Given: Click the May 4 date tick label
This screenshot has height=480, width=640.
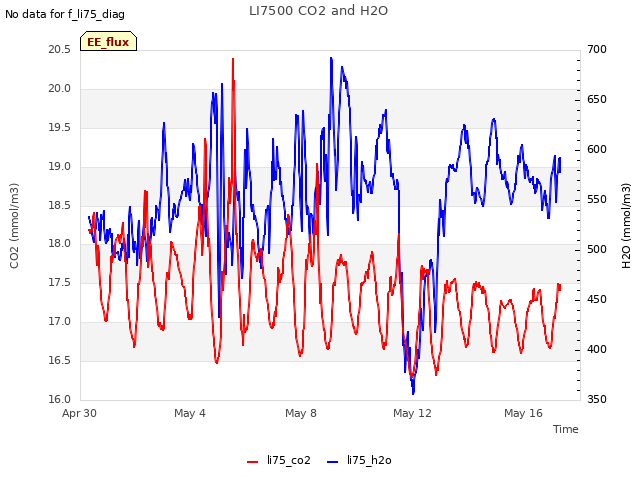Looking at the screenshot, I should tap(190, 413).
